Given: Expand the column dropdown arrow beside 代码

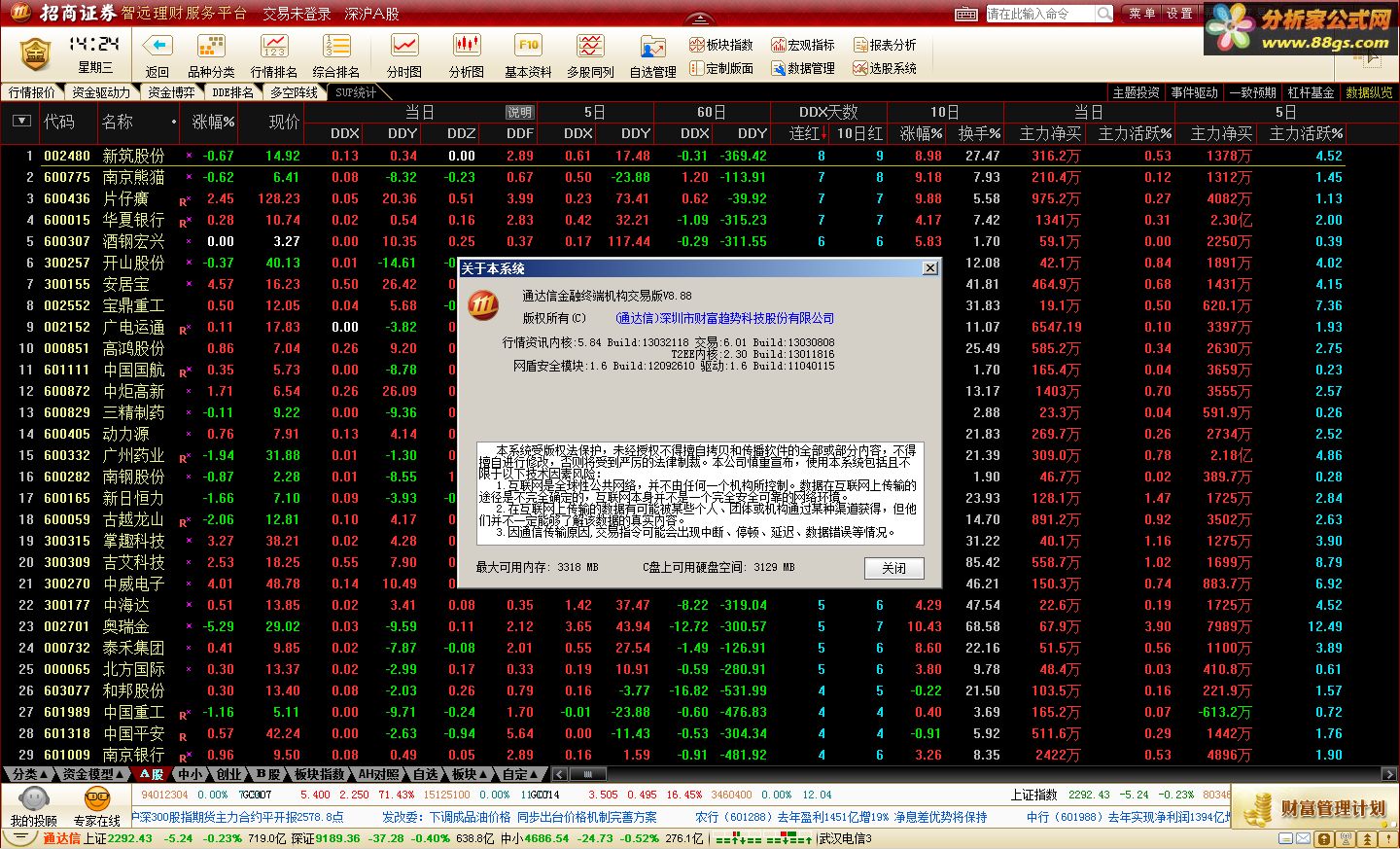Looking at the screenshot, I should click(x=21, y=122).
